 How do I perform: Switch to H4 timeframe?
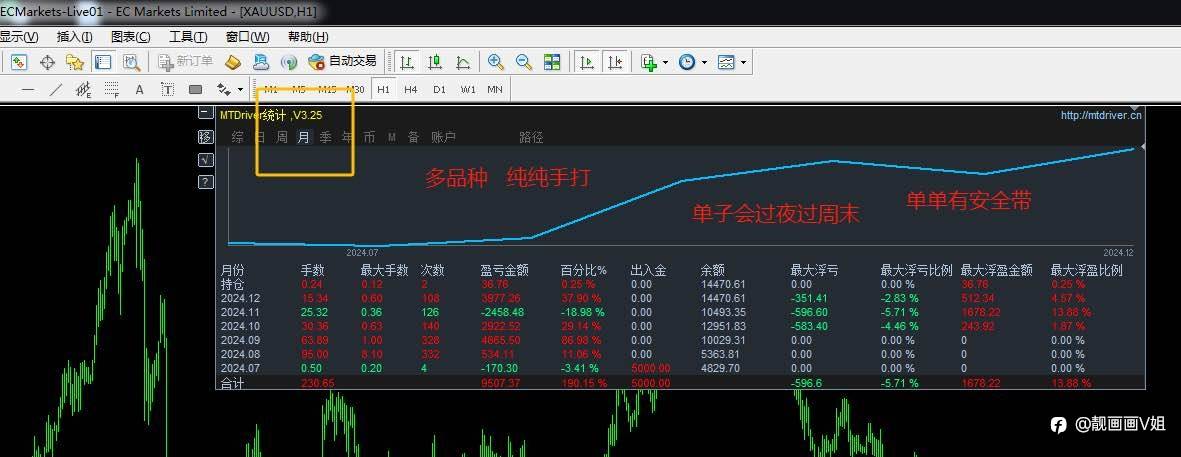(x=410, y=90)
